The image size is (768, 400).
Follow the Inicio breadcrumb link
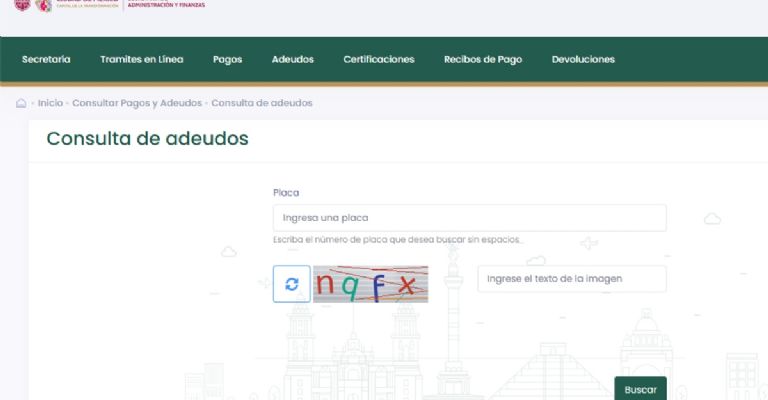(51, 103)
